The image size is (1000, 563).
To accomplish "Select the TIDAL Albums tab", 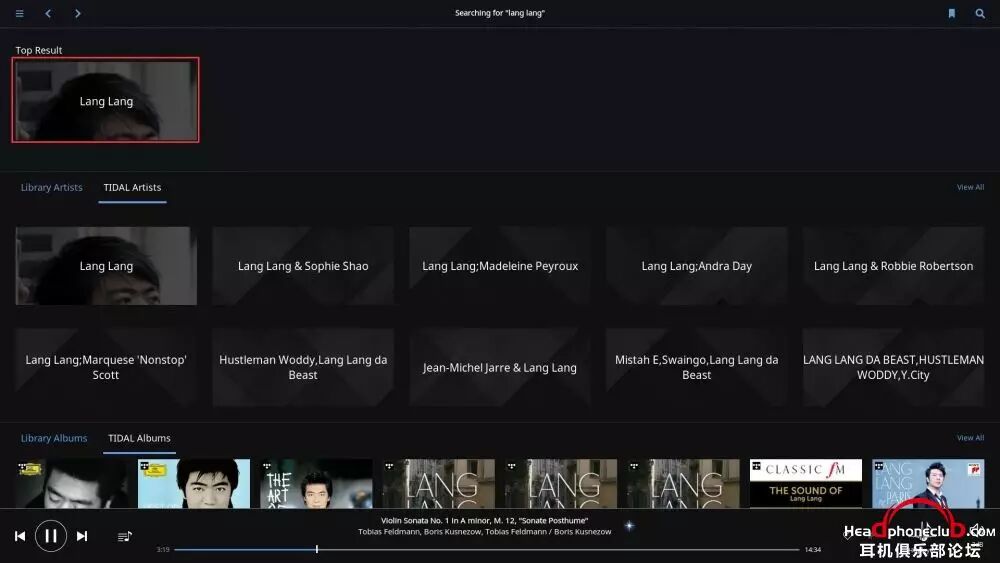I will pos(139,438).
